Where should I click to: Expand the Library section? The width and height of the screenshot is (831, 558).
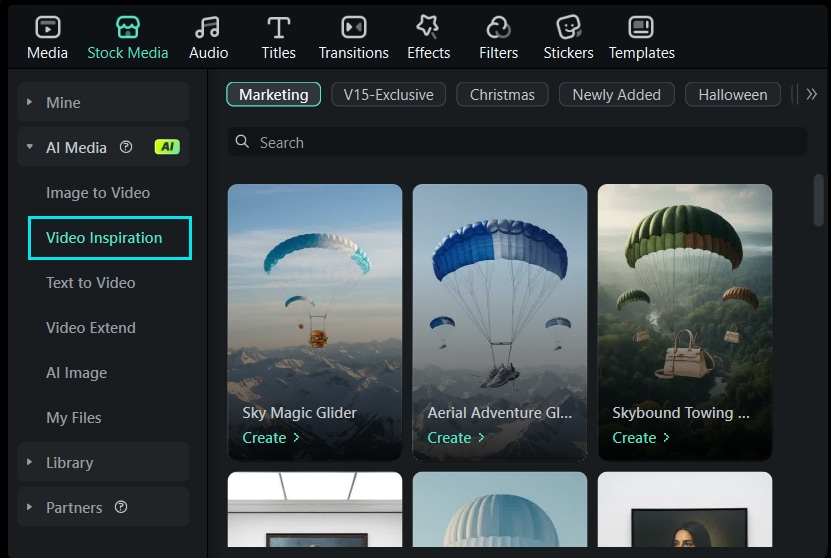[30, 462]
